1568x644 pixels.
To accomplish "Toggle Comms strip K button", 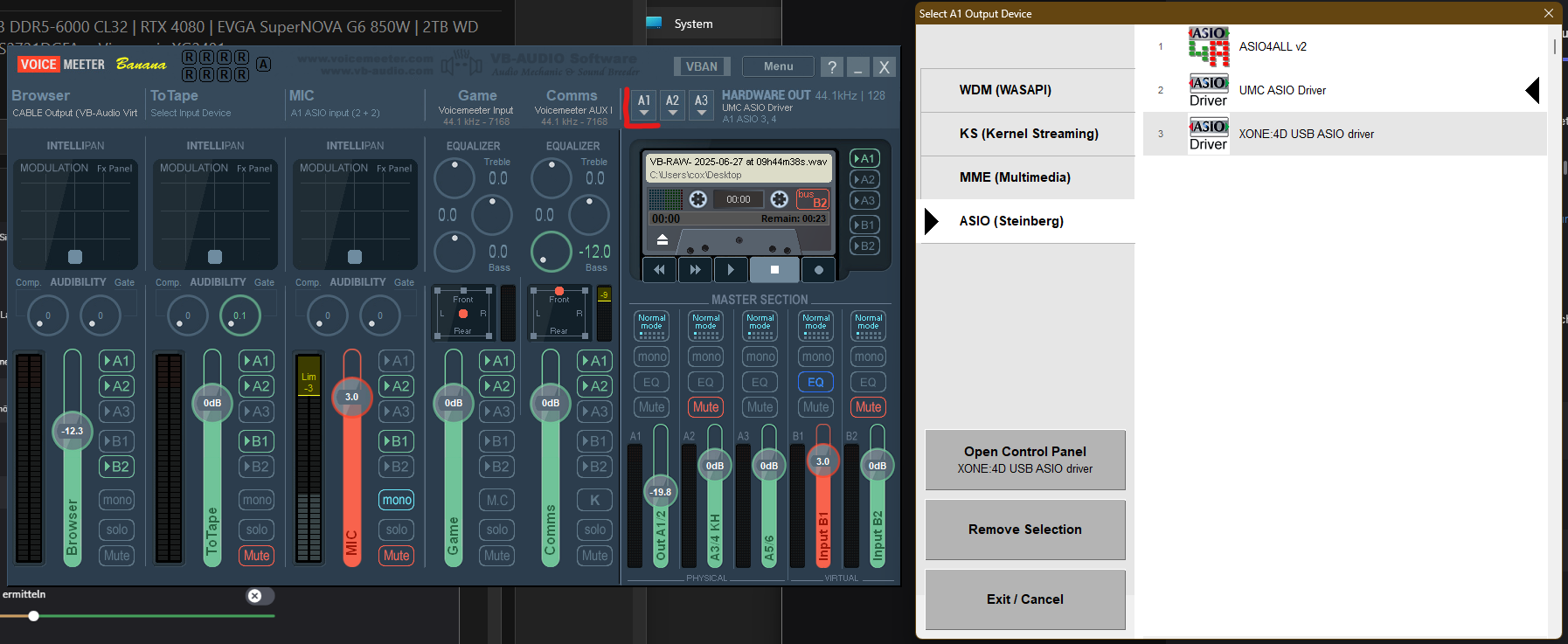I will click(x=594, y=500).
